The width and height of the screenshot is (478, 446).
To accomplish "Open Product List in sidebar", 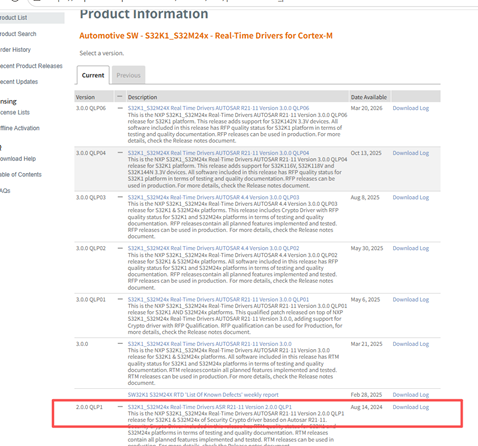I will 13,18.
